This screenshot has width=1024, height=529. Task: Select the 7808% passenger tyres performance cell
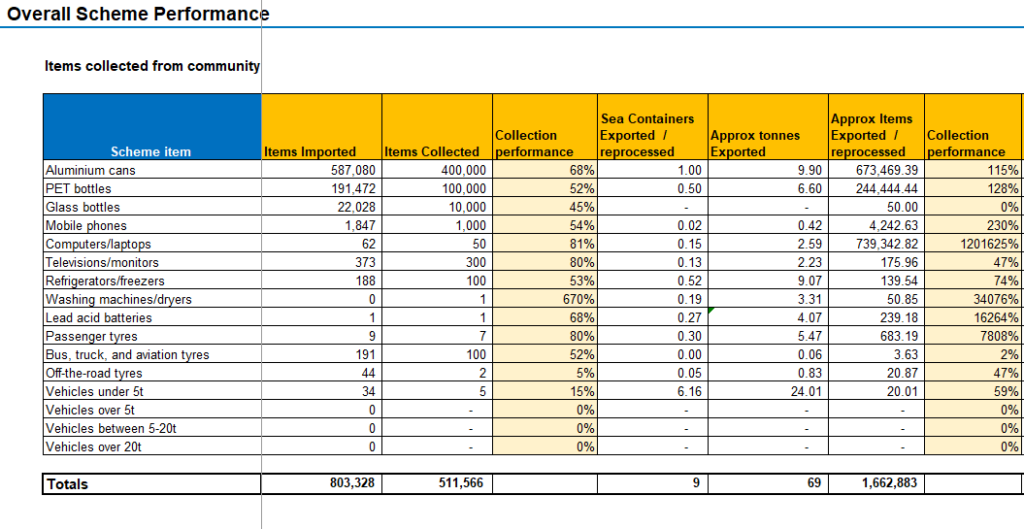pos(973,336)
